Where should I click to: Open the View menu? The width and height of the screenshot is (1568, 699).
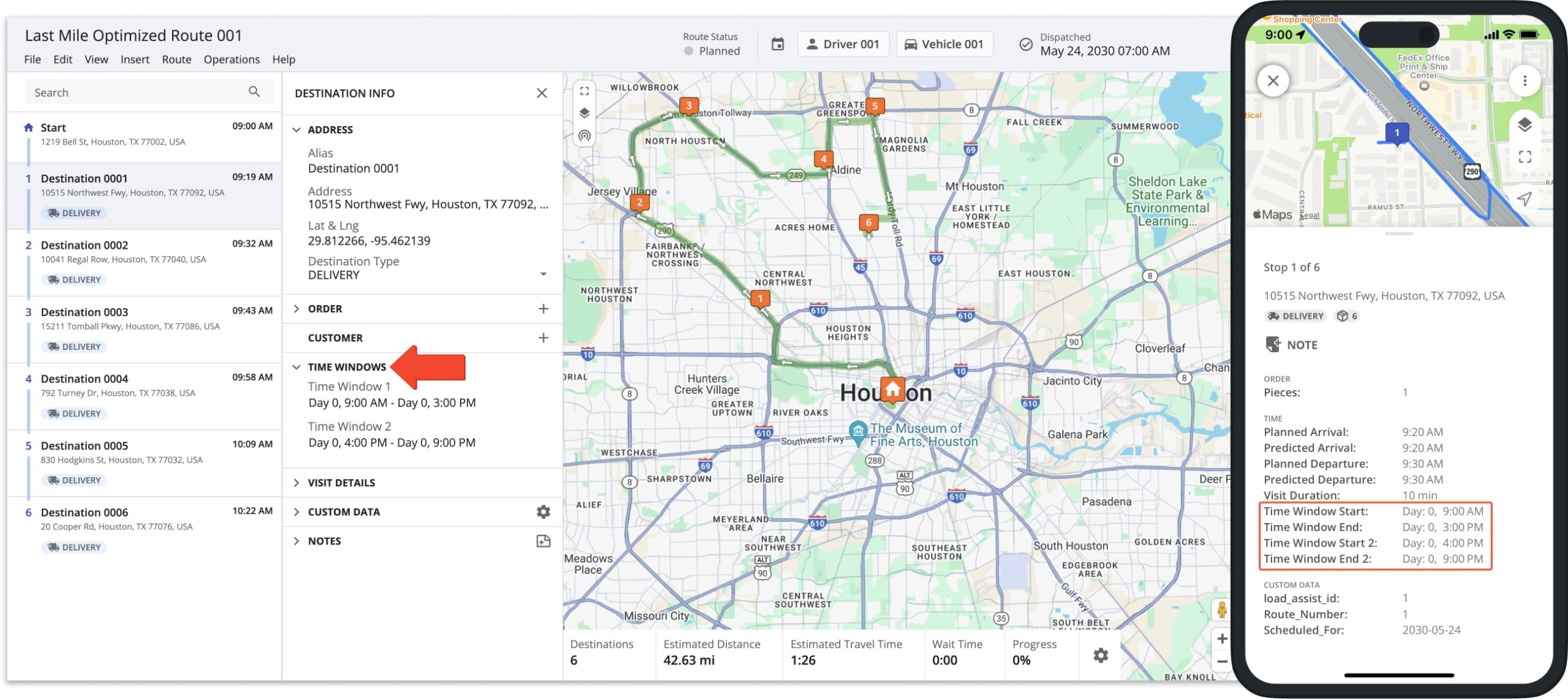click(96, 59)
